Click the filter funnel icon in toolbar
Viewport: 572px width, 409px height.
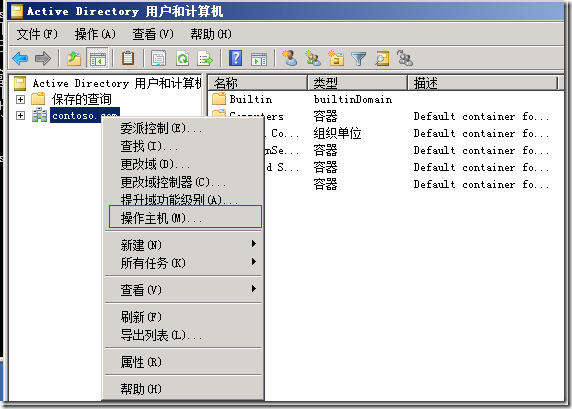359,58
